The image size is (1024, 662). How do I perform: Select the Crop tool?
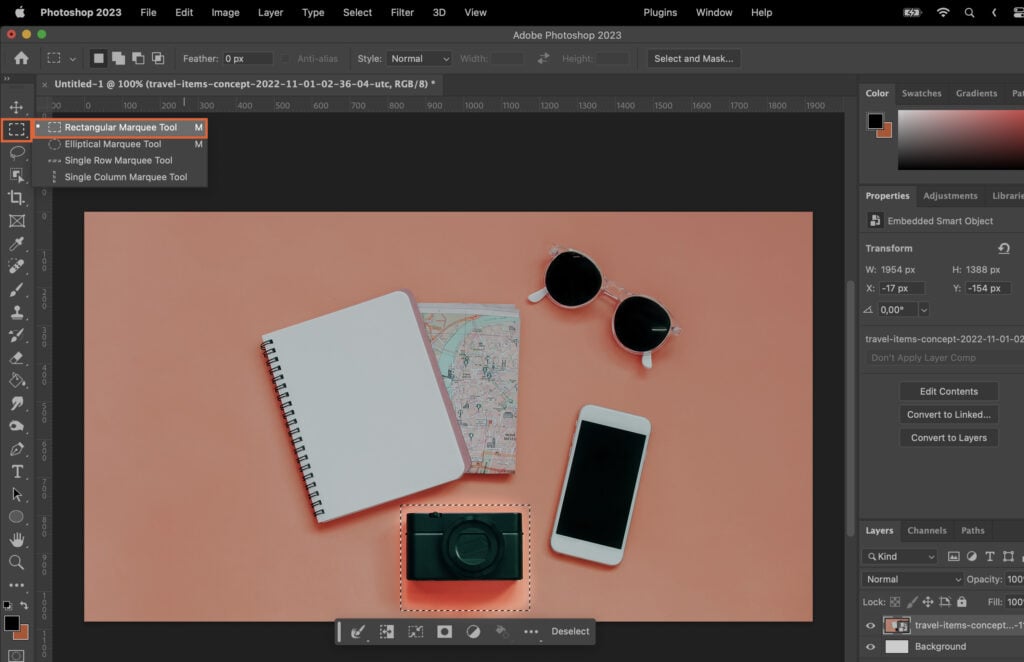14,197
